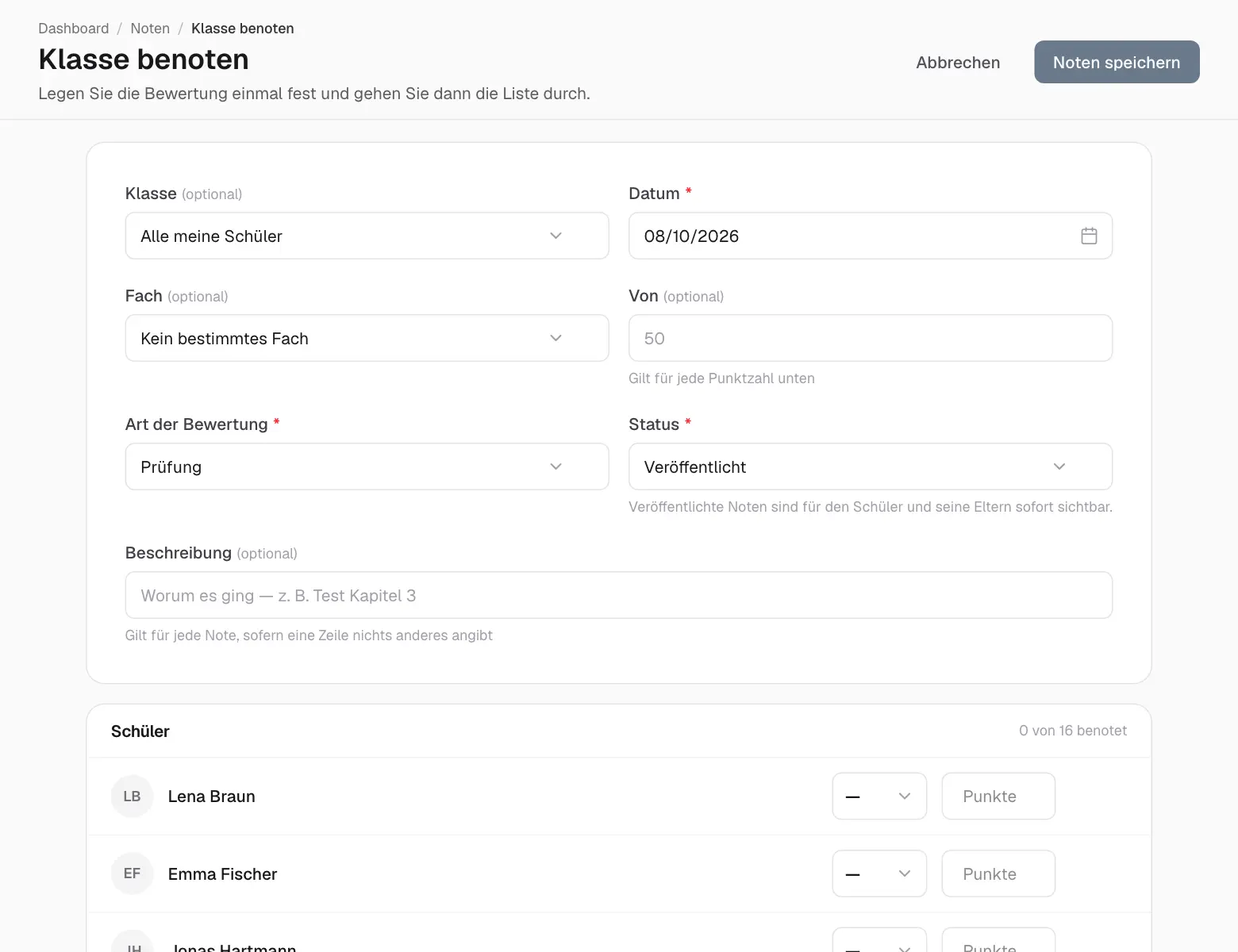This screenshot has height=952, width=1238.
Task: Focus Punkte field for Emma Fischer
Action: 998,873
